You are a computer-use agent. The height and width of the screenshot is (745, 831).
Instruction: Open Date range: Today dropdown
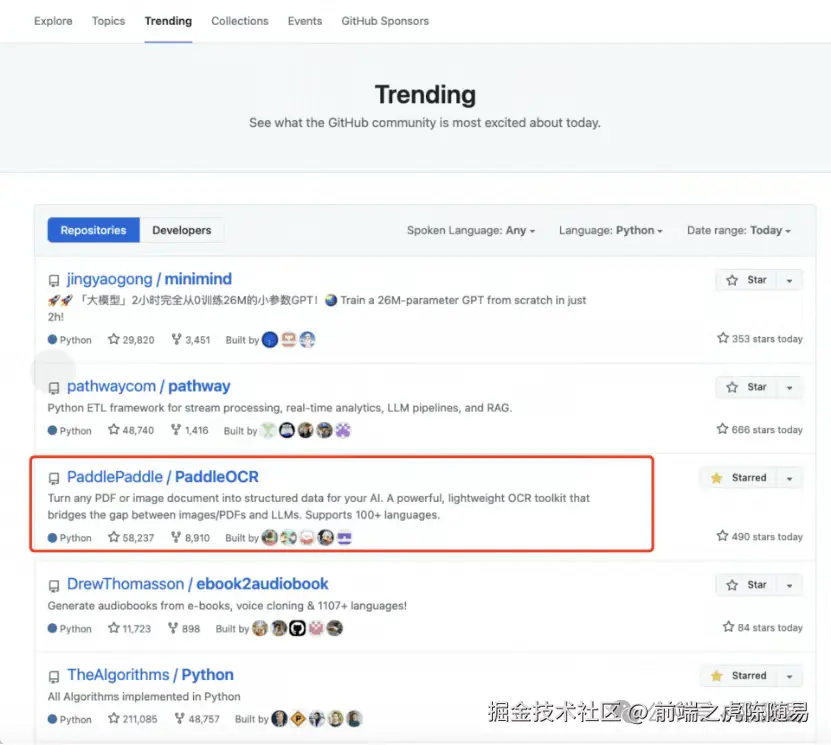click(x=739, y=230)
